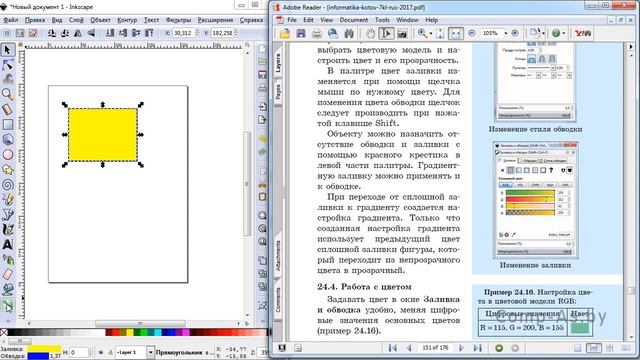Select the Ellipse tool in Inkscape
Viewport: 640px width, 360px height.
click(x=7, y=155)
